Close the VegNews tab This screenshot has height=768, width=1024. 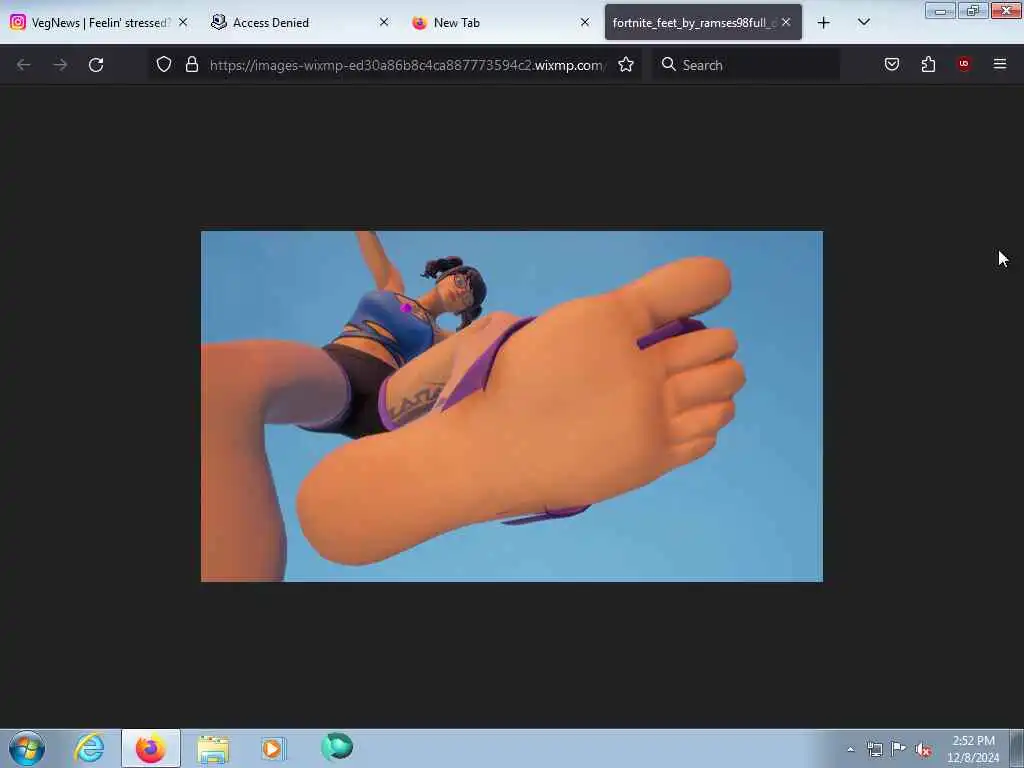click(x=183, y=22)
